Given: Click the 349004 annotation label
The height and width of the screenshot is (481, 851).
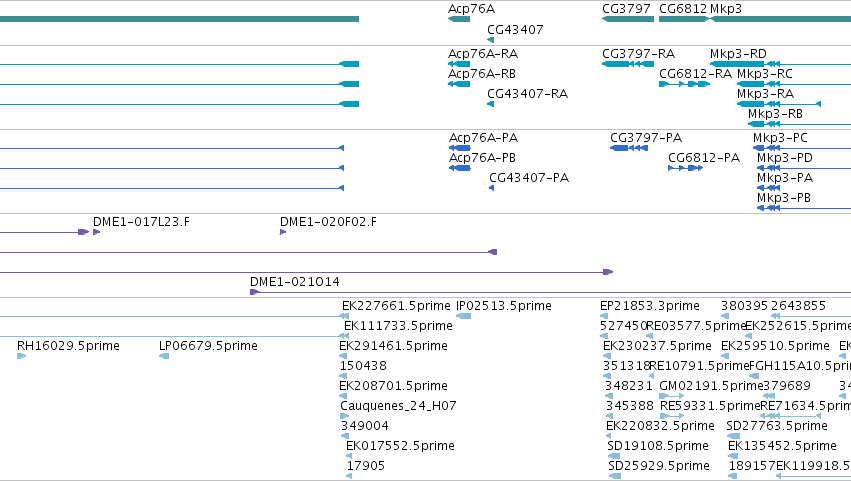Looking at the screenshot, I should pyautogui.click(x=365, y=426).
